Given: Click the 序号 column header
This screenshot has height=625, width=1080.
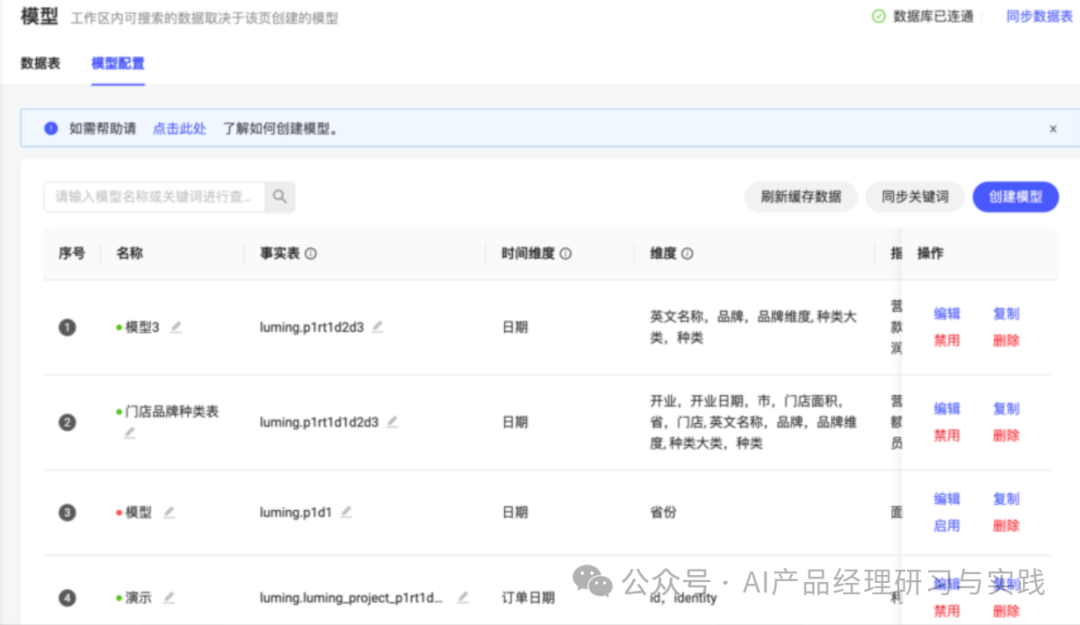Looking at the screenshot, I should click(72, 254).
